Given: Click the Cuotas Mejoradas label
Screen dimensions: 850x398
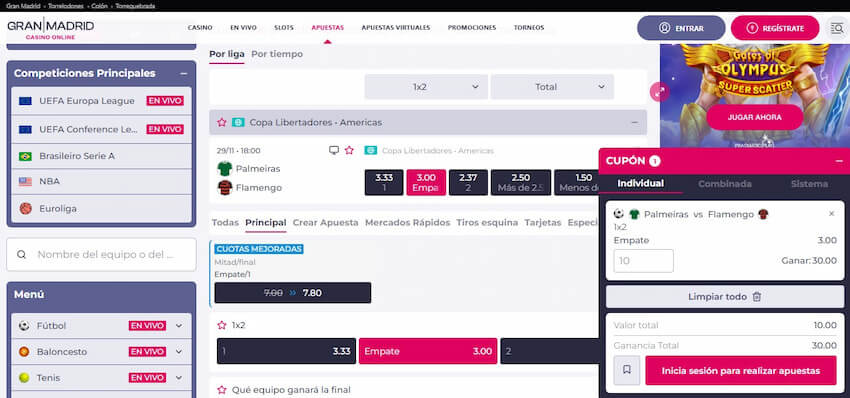Looking at the screenshot, I should 259,249.
